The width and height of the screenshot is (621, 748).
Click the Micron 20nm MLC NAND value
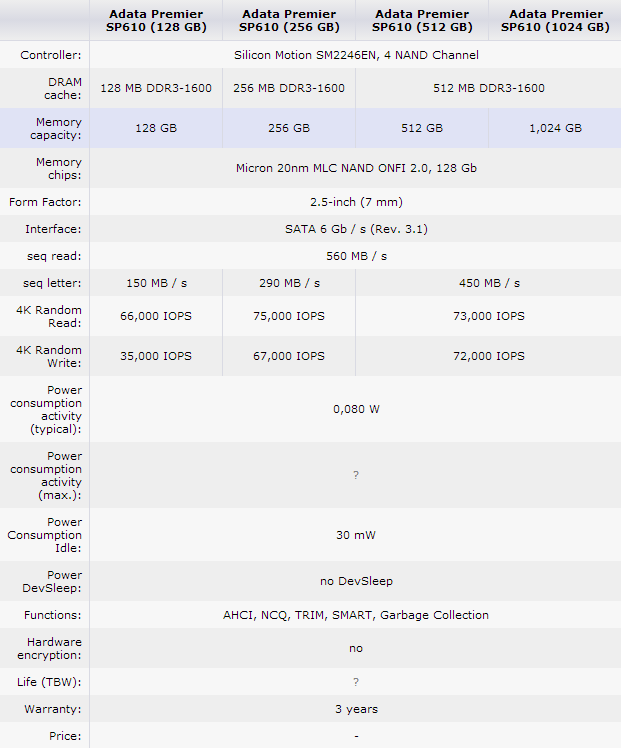[x=356, y=168]
